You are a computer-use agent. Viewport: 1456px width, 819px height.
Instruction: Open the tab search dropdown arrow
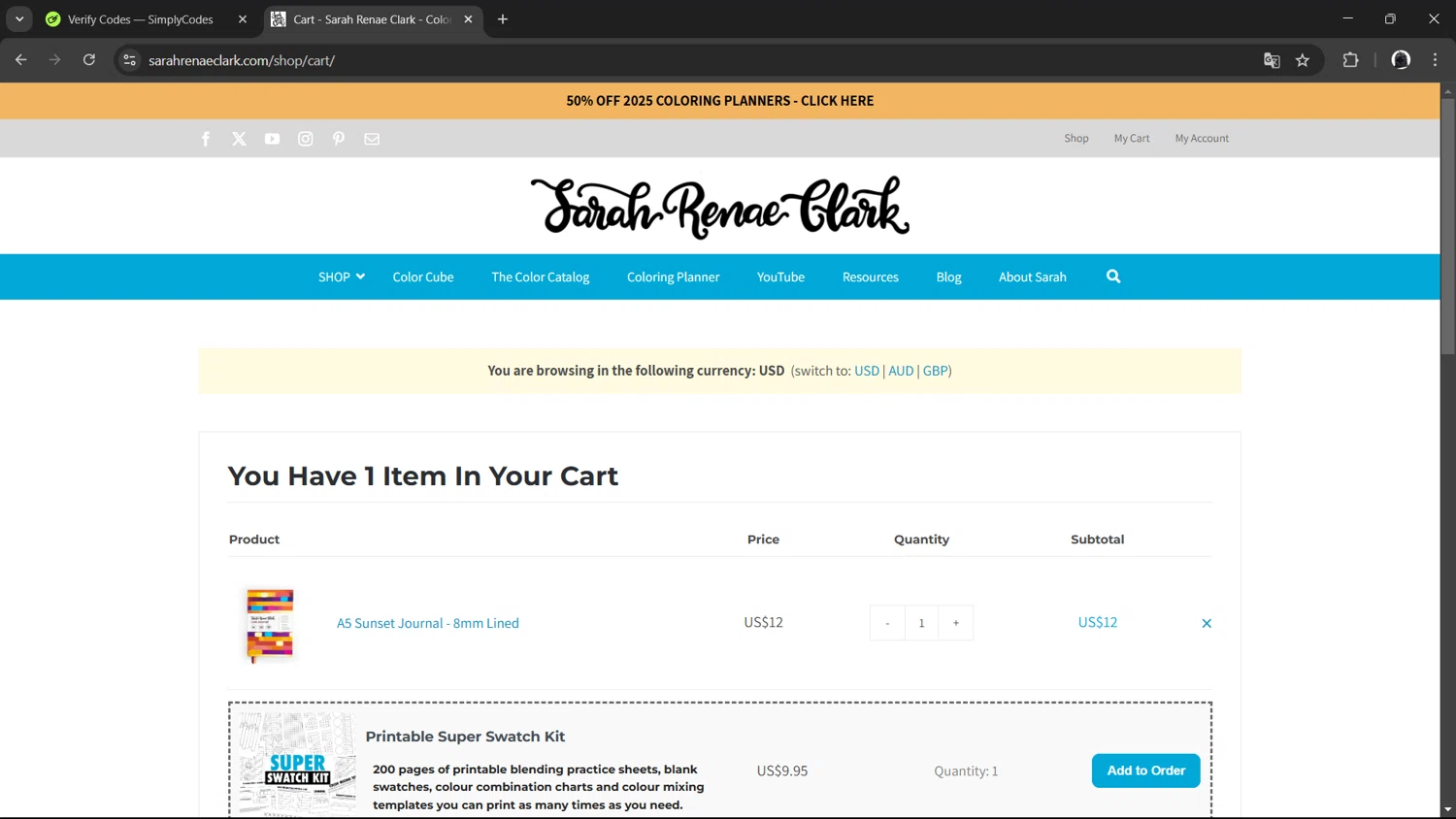tap(19, 19)
